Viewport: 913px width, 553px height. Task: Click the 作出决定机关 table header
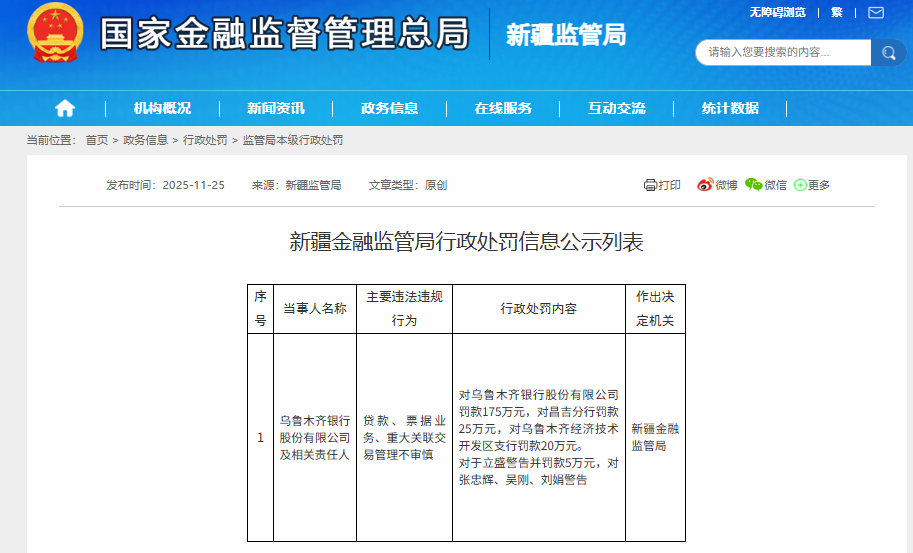click(655, 309)
